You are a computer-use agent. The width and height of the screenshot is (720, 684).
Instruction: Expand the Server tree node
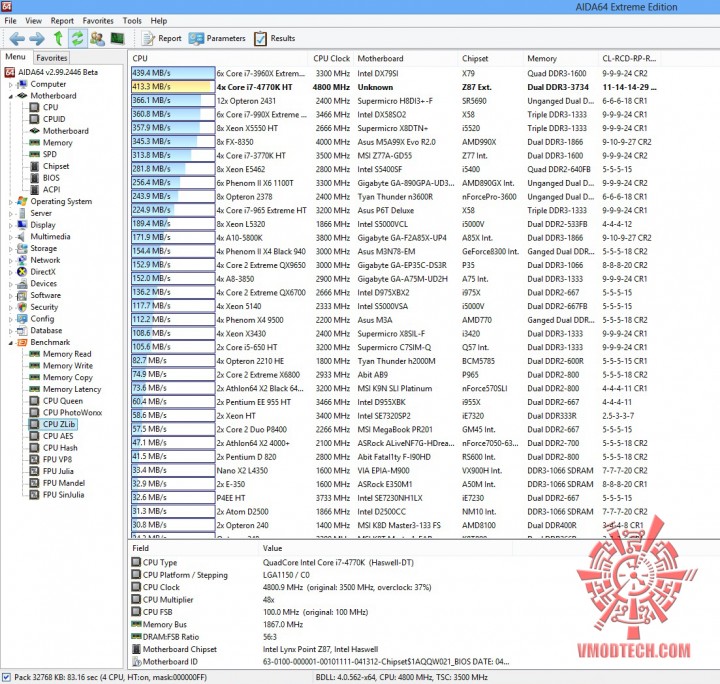11,213
